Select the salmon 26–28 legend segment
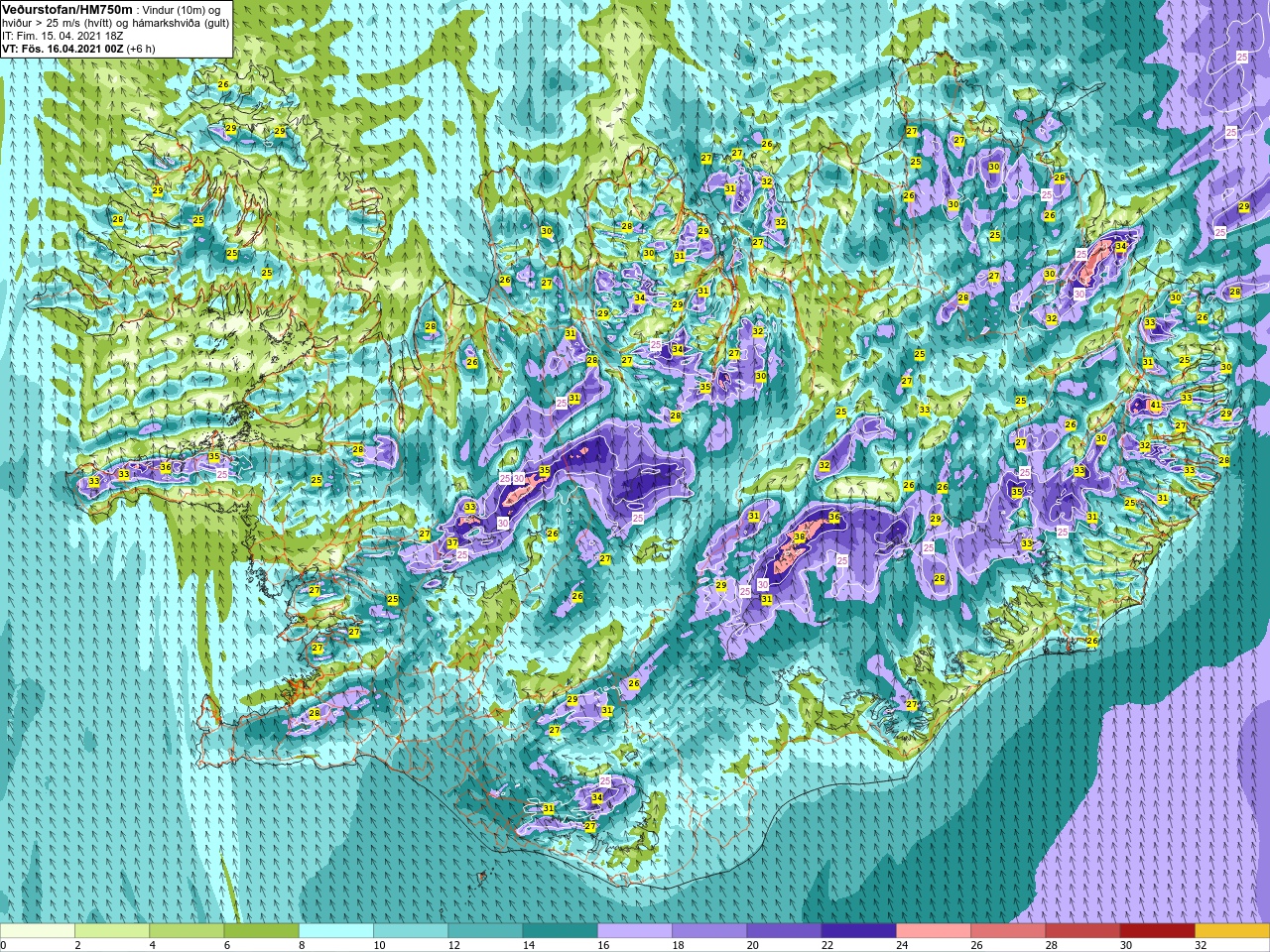1270x952 pixels. 1008,930
